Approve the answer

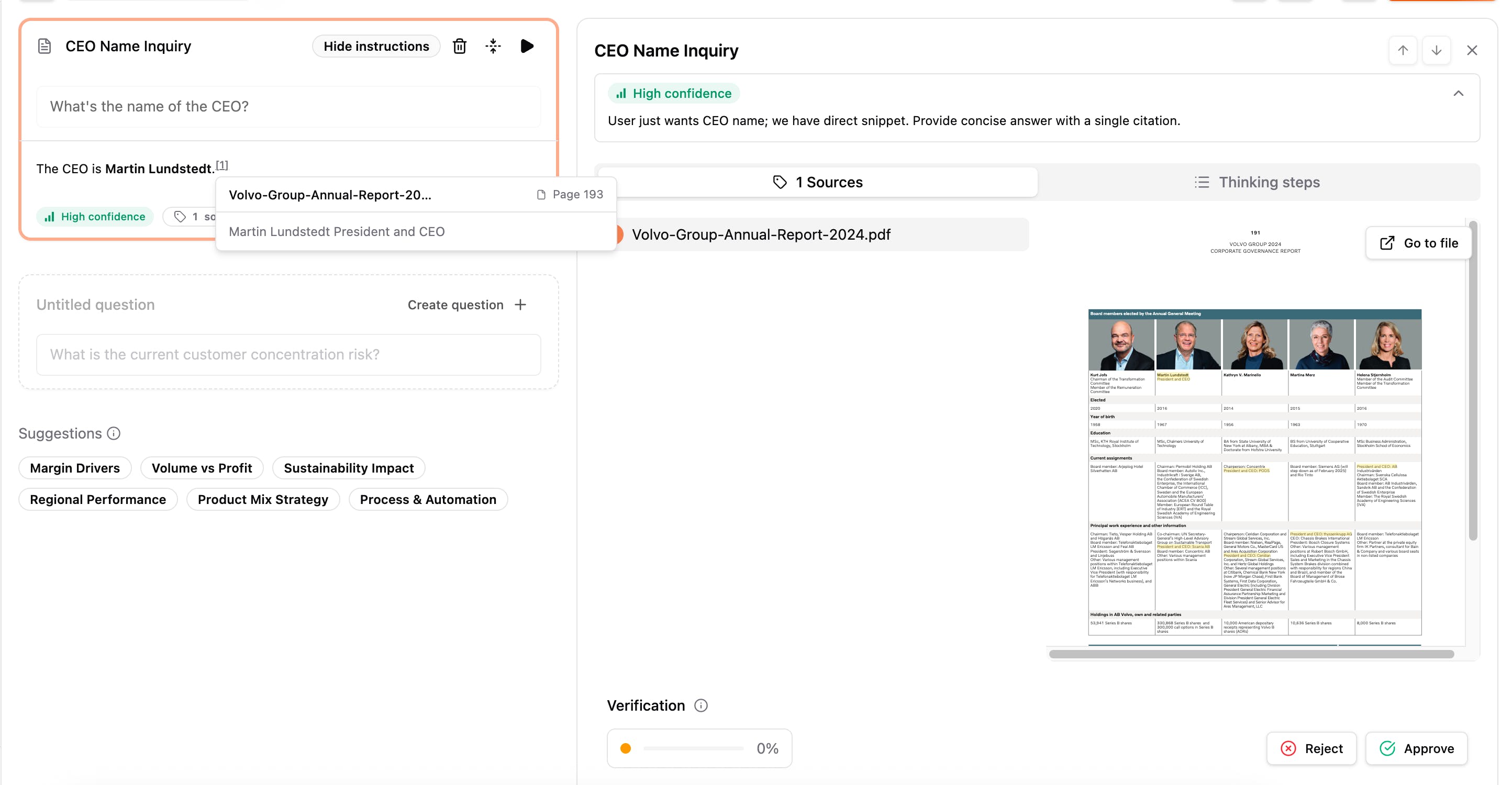click(x=1416, y=748)
